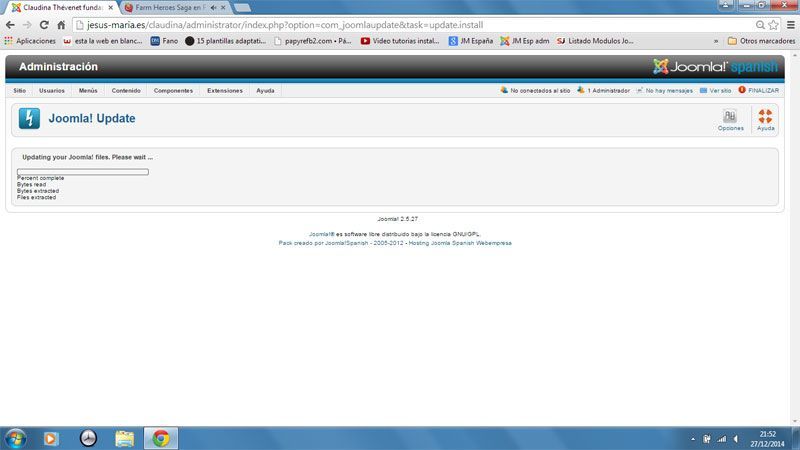Click the network signal tray icon

721,439
